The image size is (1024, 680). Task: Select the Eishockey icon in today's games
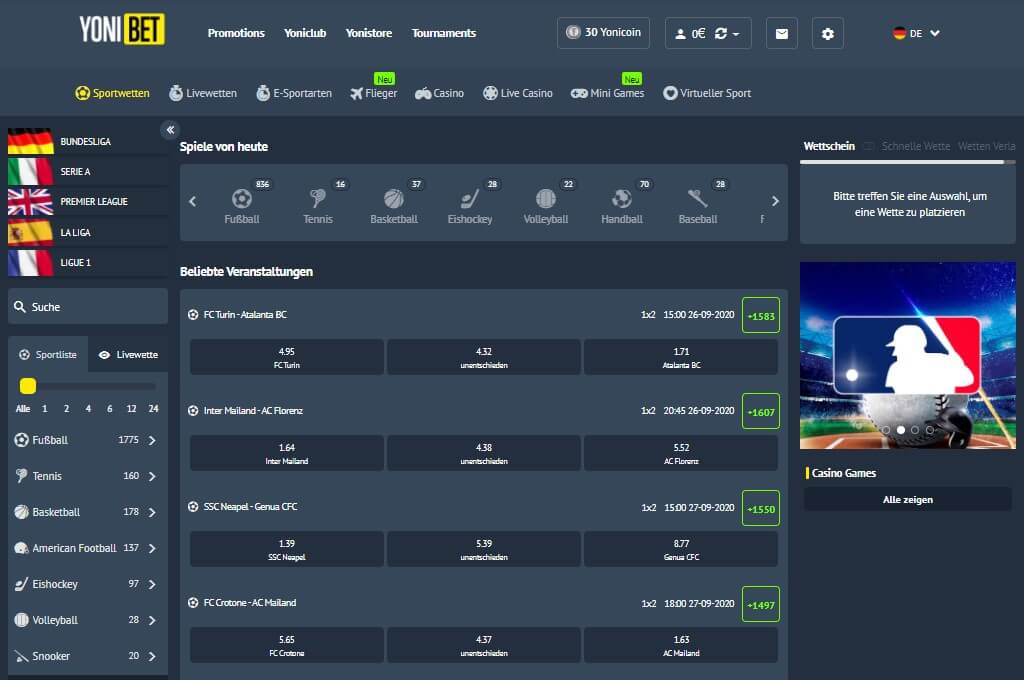[470, 198]
